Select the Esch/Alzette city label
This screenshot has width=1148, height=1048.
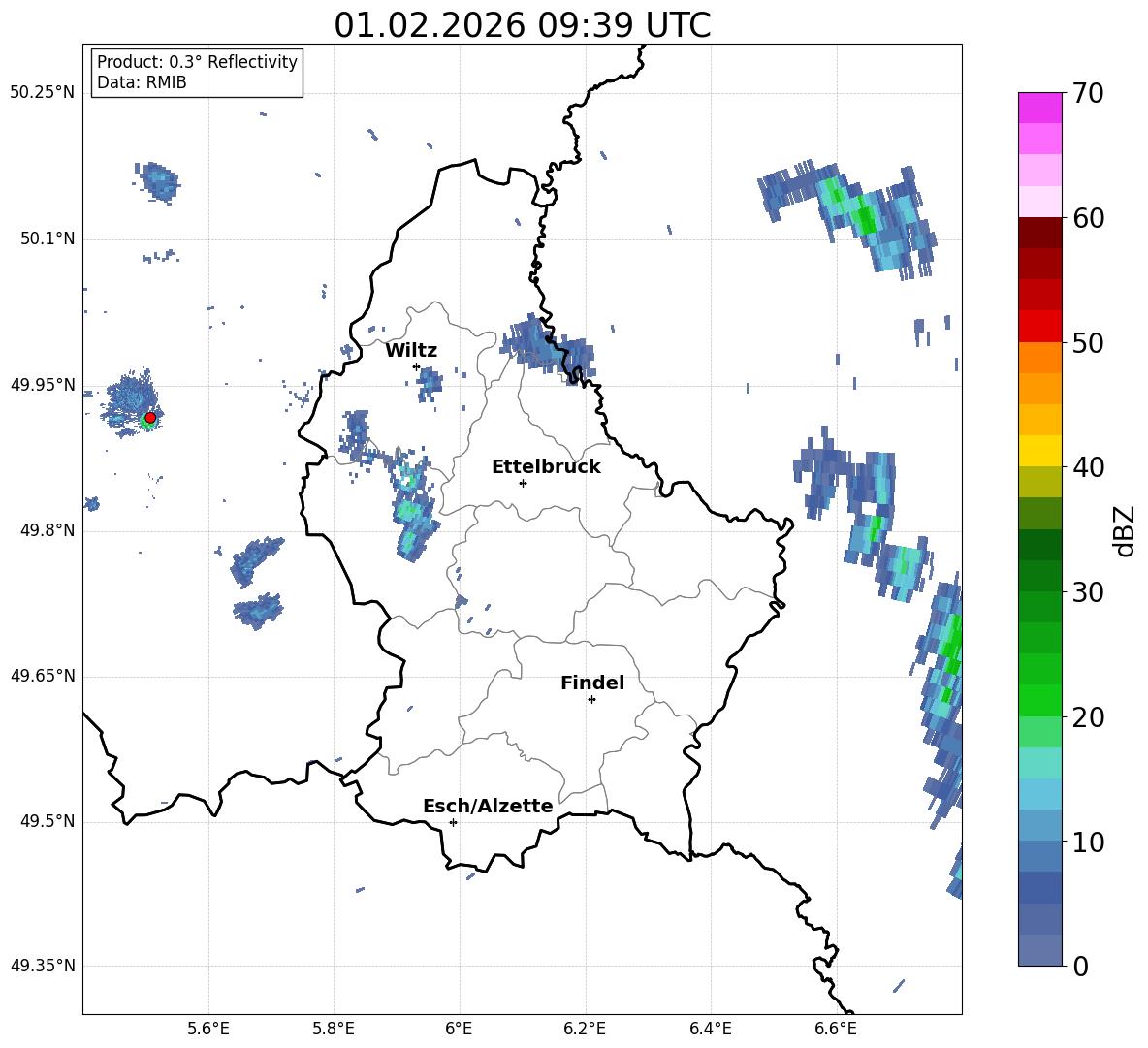click(x=489, y=806)
